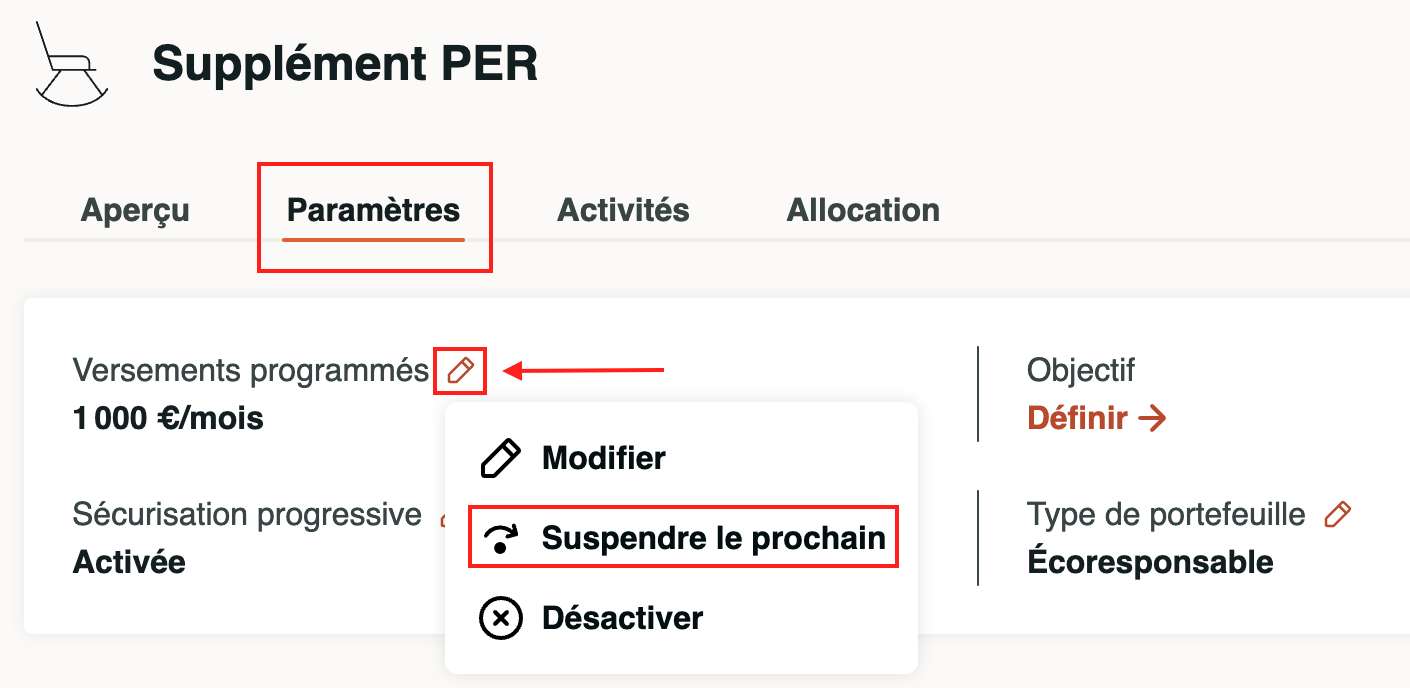Viewport: 1410px width, 688px height.
Task: Open the Aperçu tab
Action: [135, 211]
